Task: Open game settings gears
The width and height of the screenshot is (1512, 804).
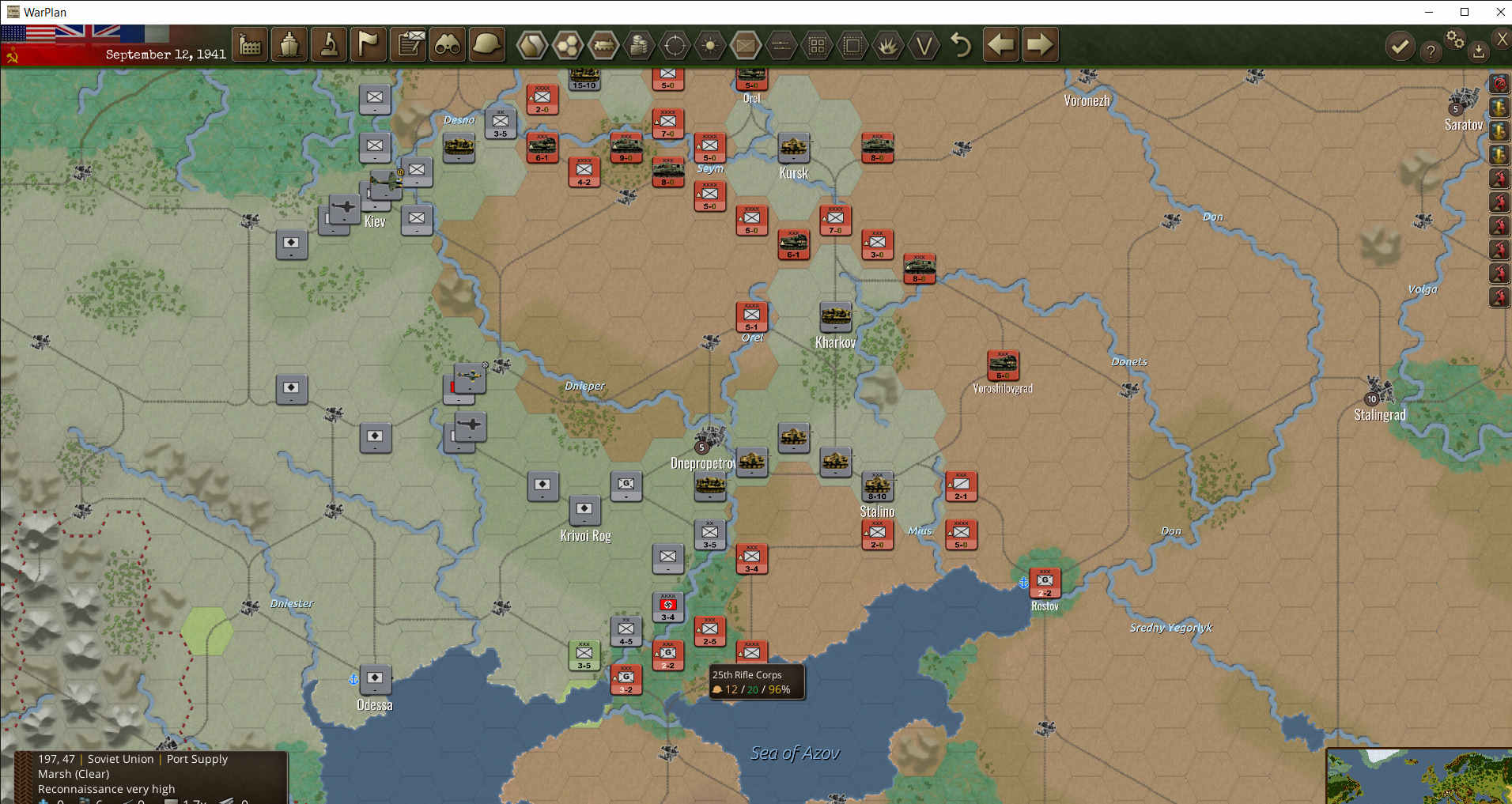Action: tap(1455, 39)
